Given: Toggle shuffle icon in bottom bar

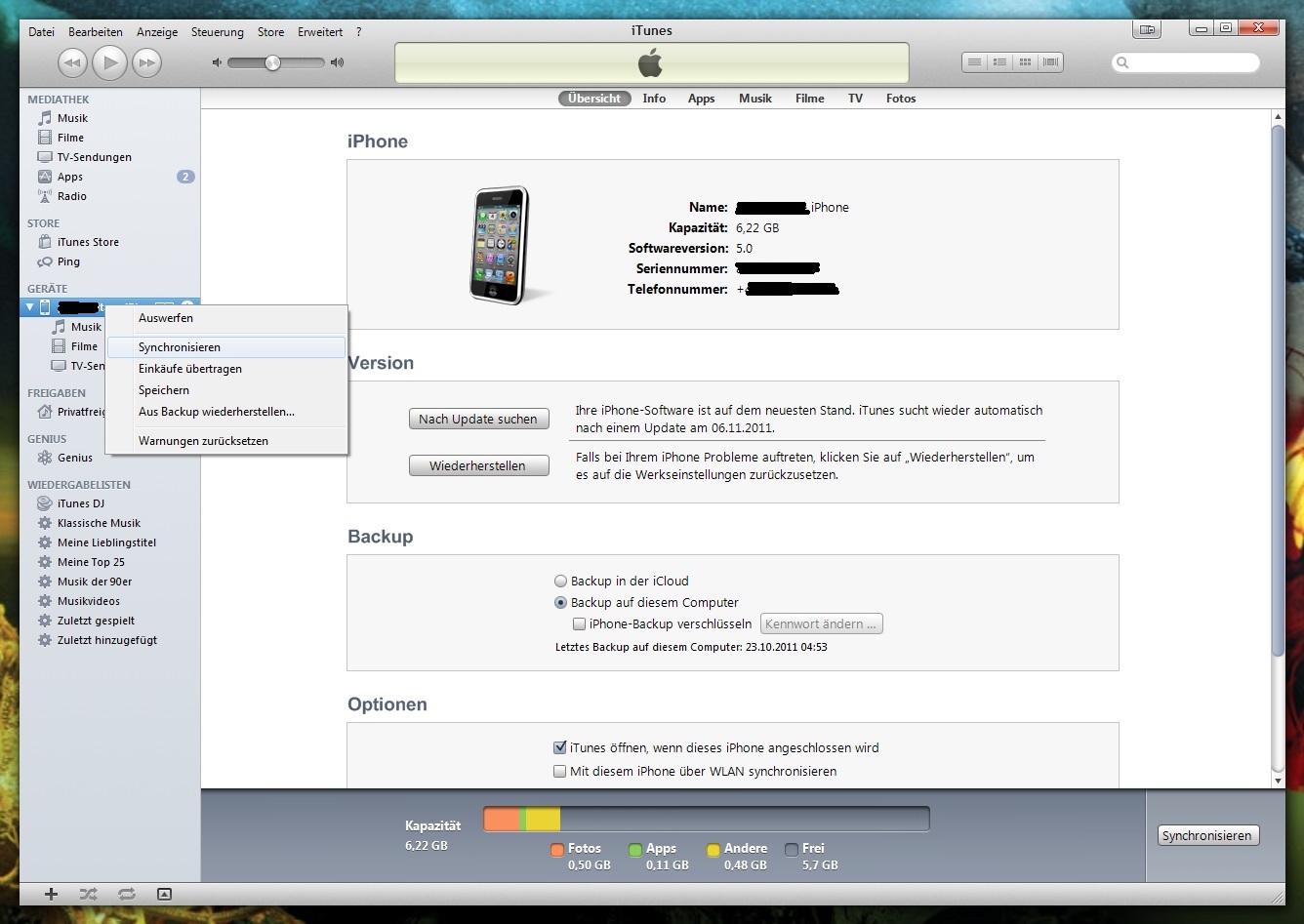Looking at the screenshot, I should [88, 894].
